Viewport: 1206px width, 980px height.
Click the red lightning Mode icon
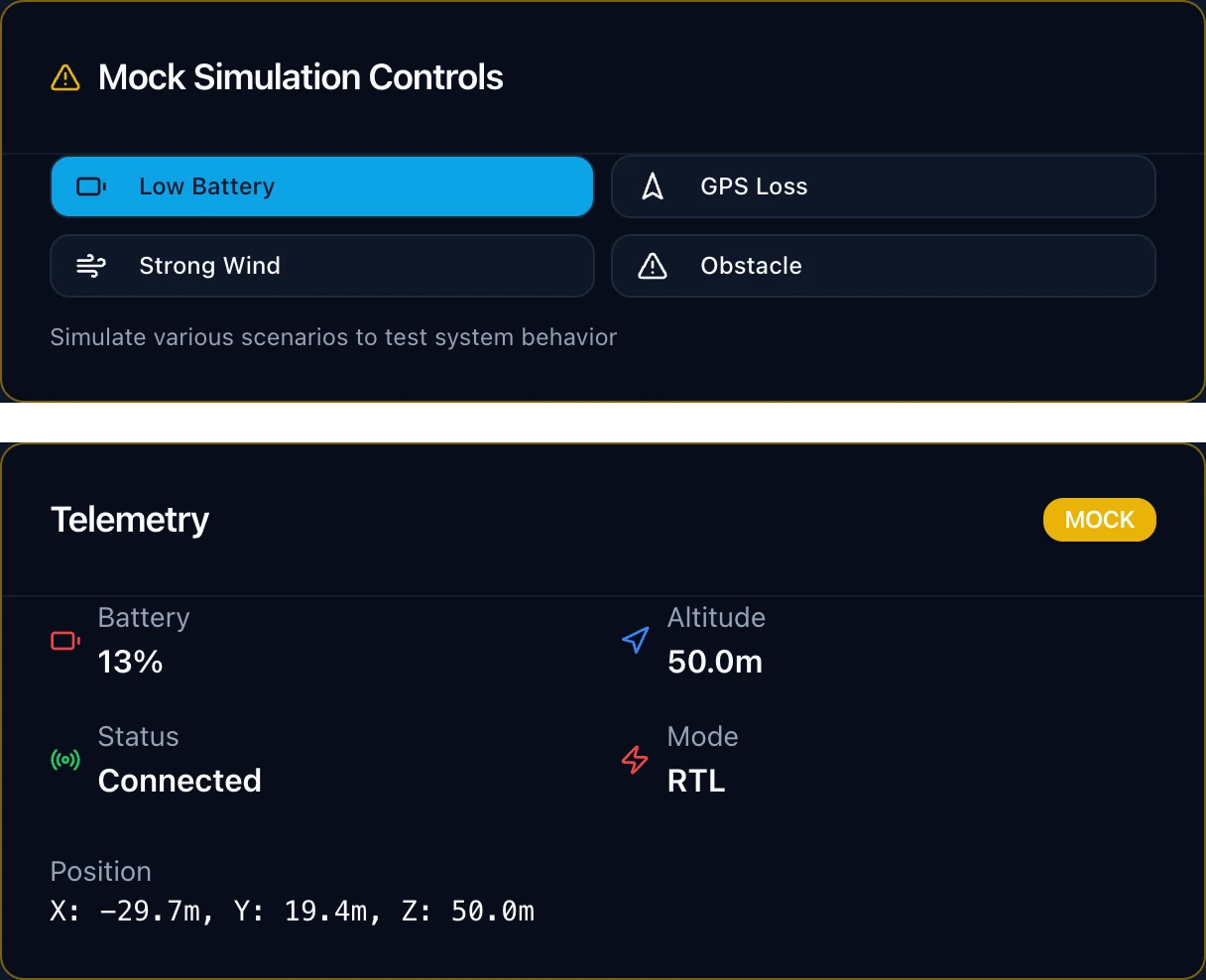pos(635,760)
